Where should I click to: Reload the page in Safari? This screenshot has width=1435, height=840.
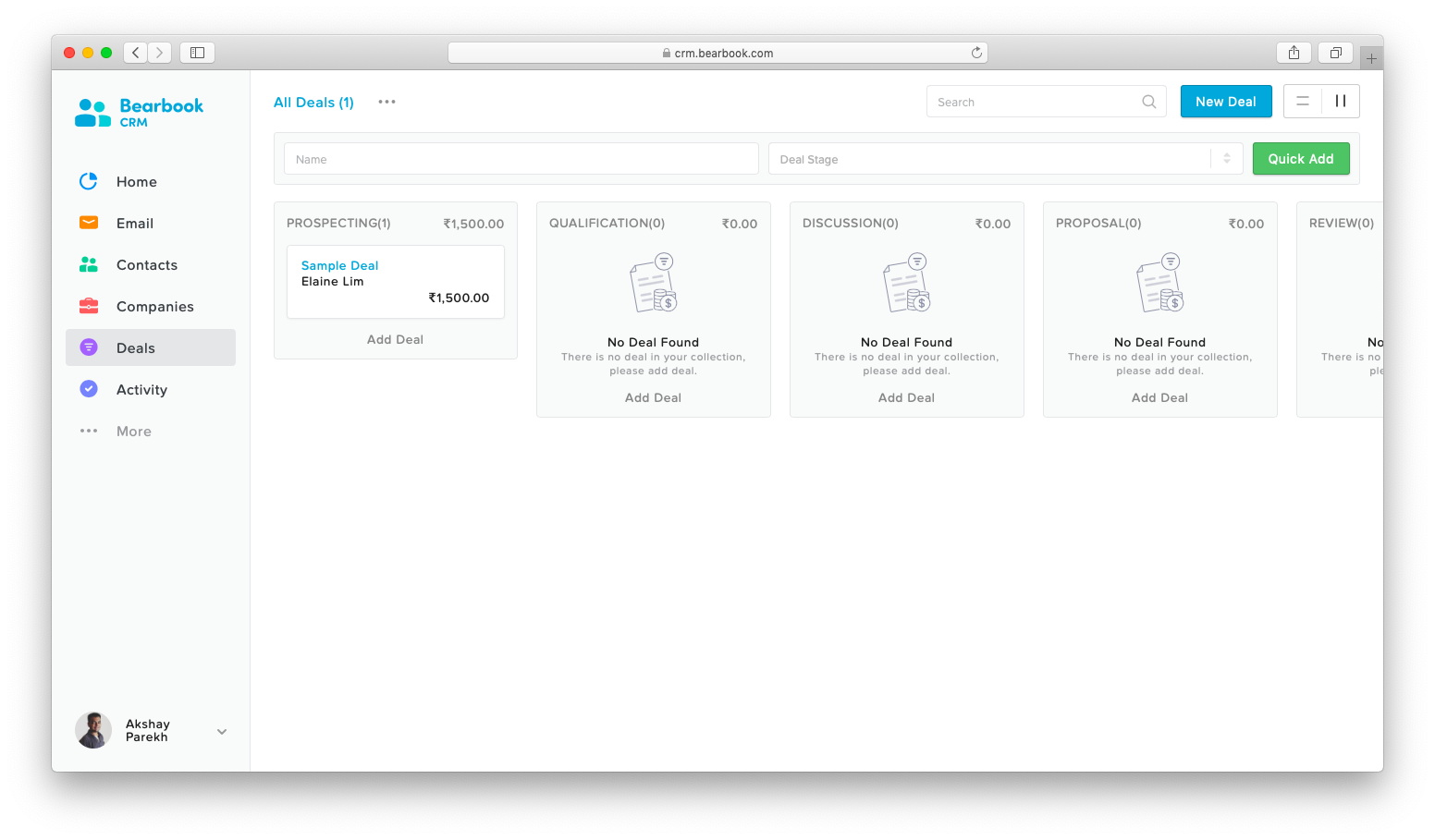tap(976, 53)
